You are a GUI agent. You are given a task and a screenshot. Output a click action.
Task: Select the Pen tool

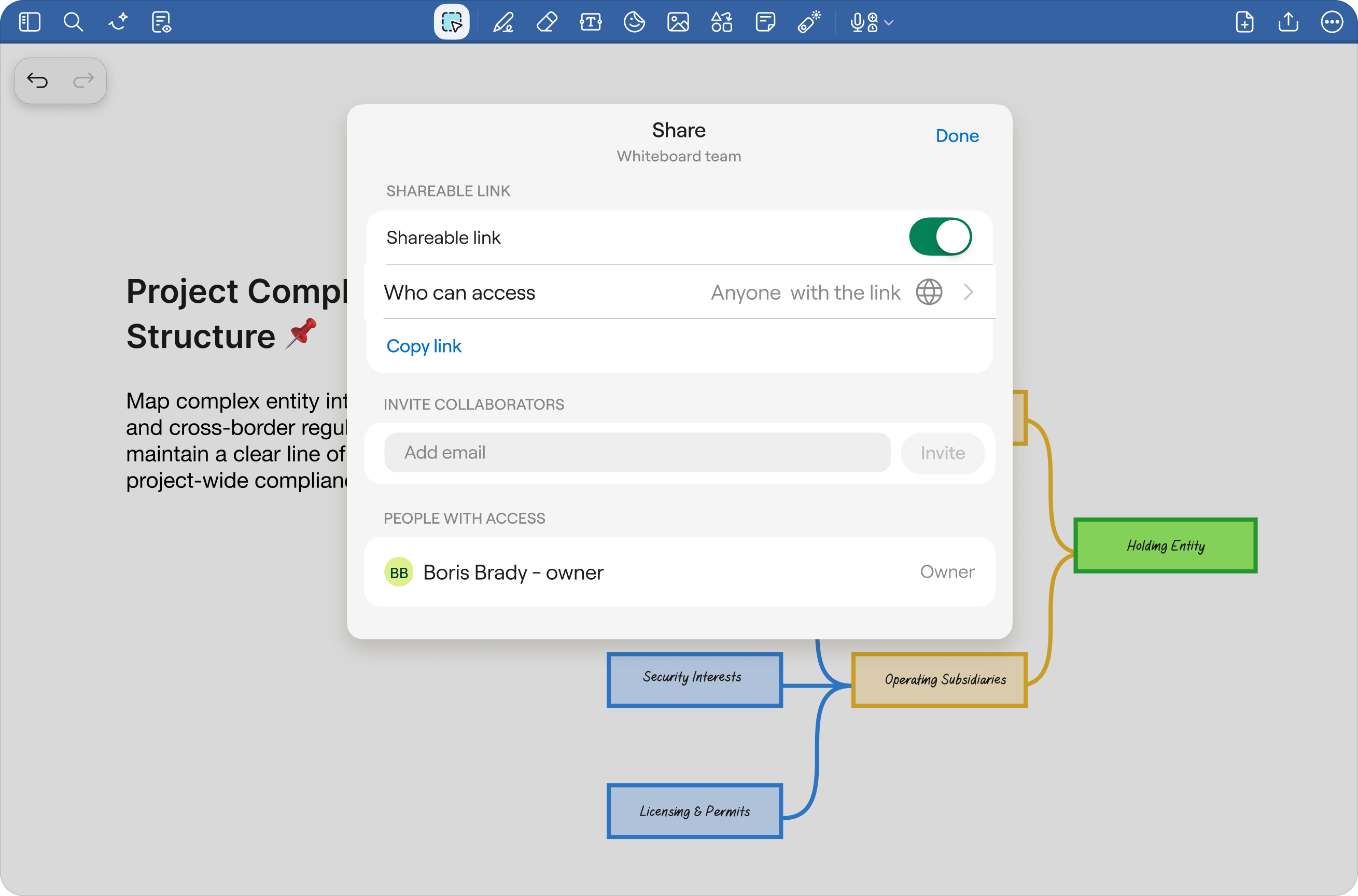[x=503, y=22]
